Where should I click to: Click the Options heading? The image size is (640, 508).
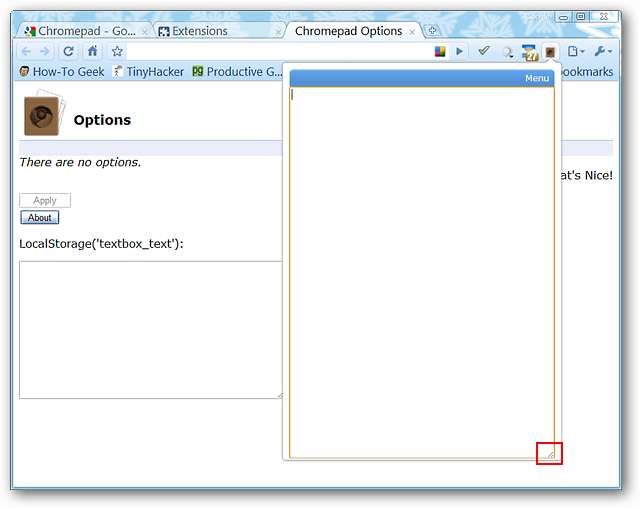coord(102,120)
